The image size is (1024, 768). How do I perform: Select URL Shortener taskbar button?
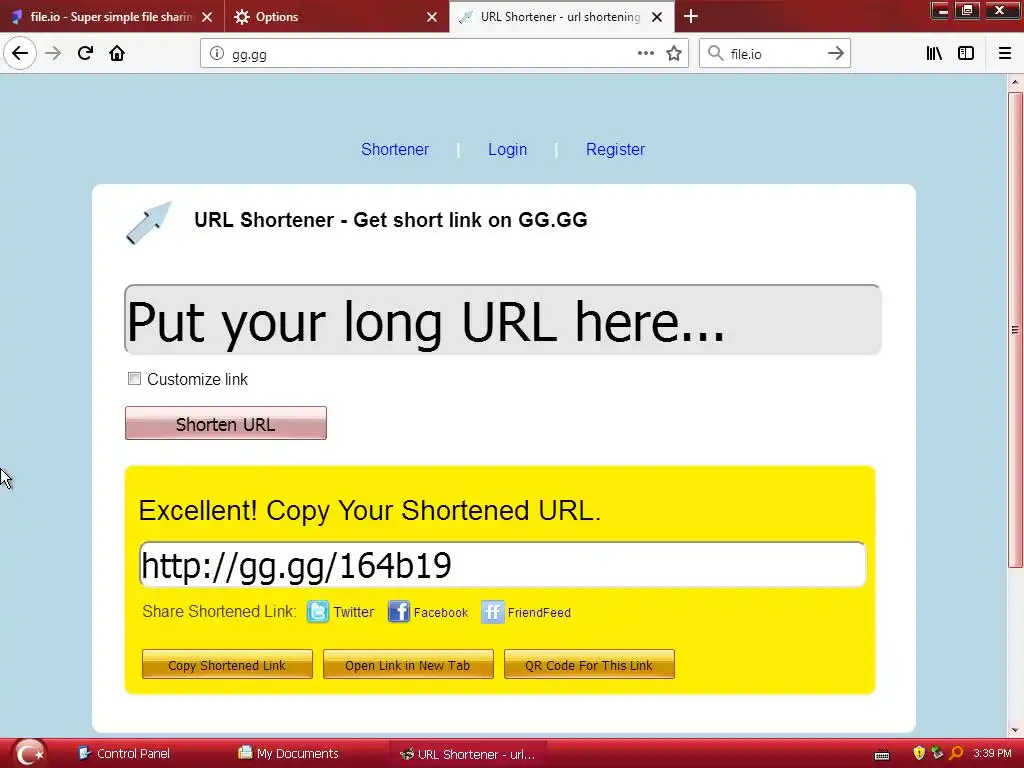[x=468, y=754]
